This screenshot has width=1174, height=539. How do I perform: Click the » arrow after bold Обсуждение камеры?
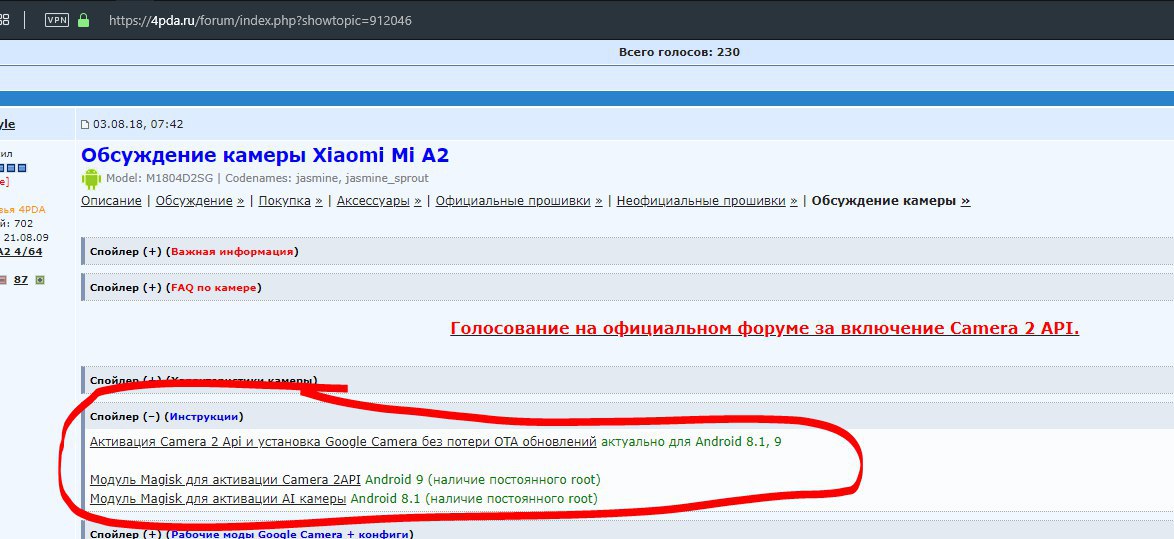tap(966, 201)
